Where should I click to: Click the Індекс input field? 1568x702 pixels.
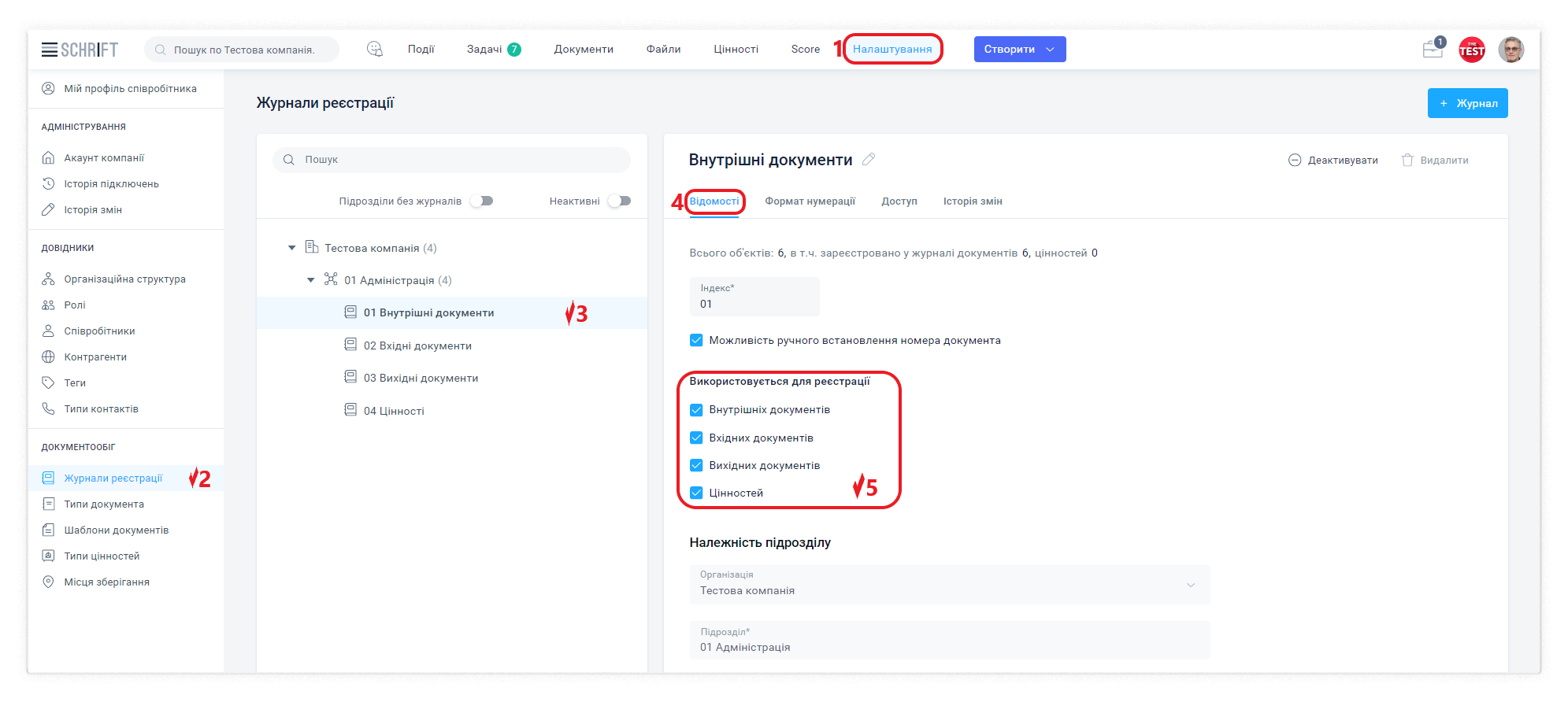pyautogui.click(x=754, y=304)
